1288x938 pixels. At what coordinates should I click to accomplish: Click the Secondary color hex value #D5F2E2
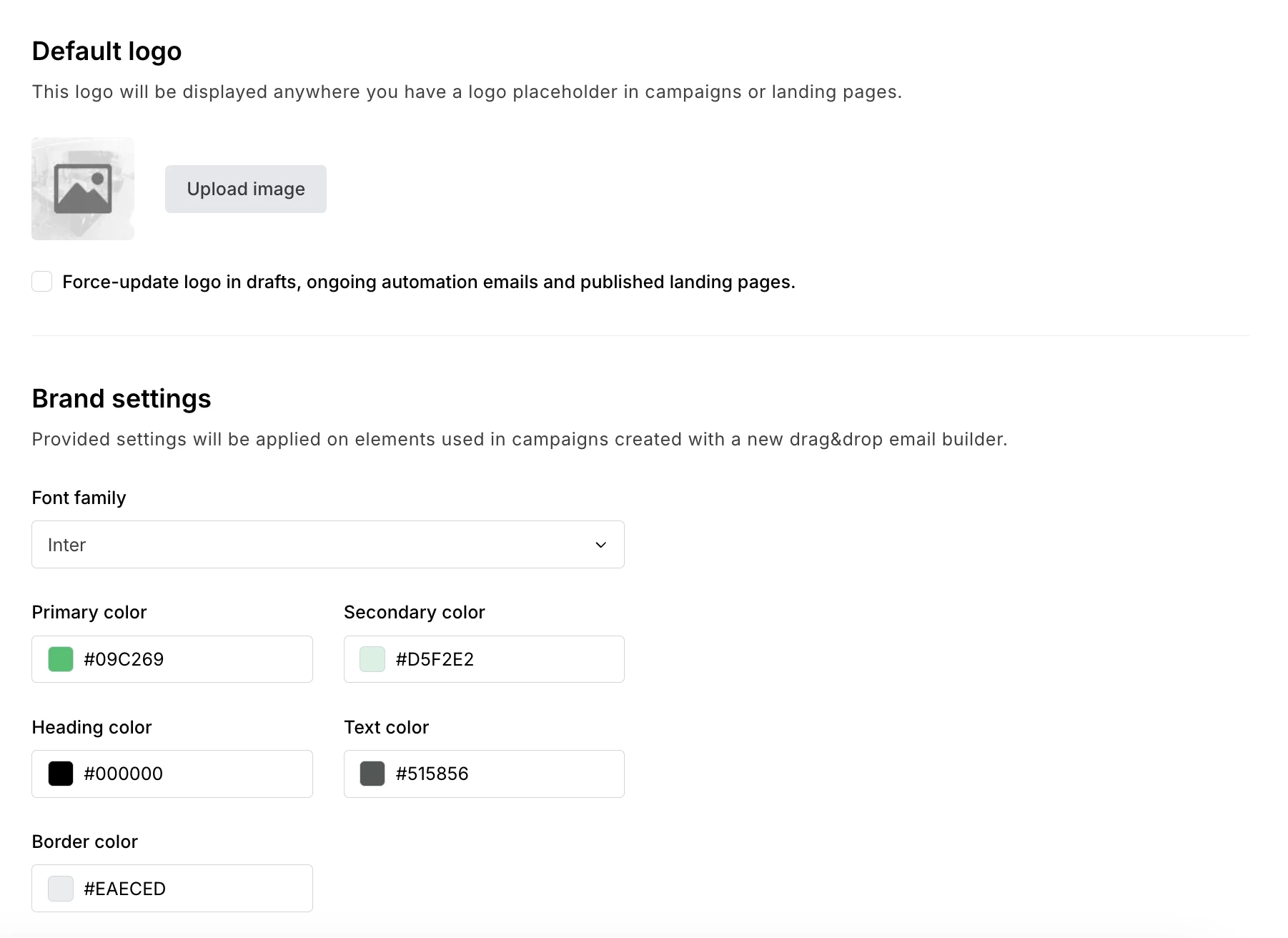[435, 659]
